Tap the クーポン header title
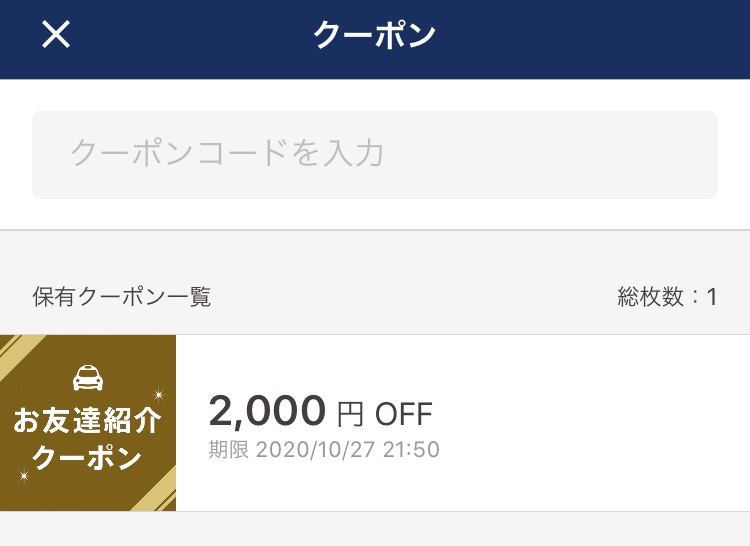The width and height of the screenshot is (750, 546). [x=375, y=35]
